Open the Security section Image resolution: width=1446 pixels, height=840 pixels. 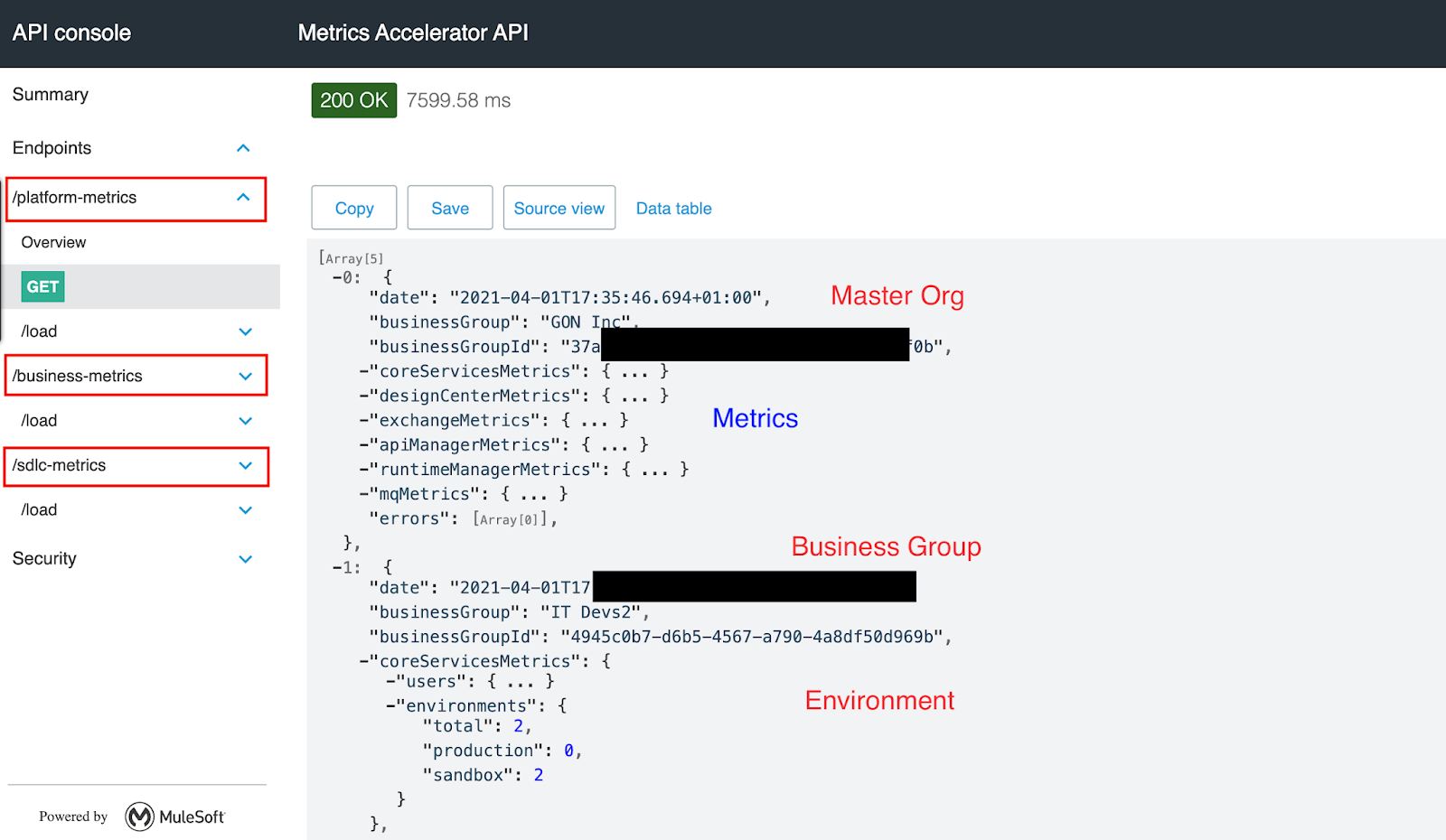(x=44, y=559)
